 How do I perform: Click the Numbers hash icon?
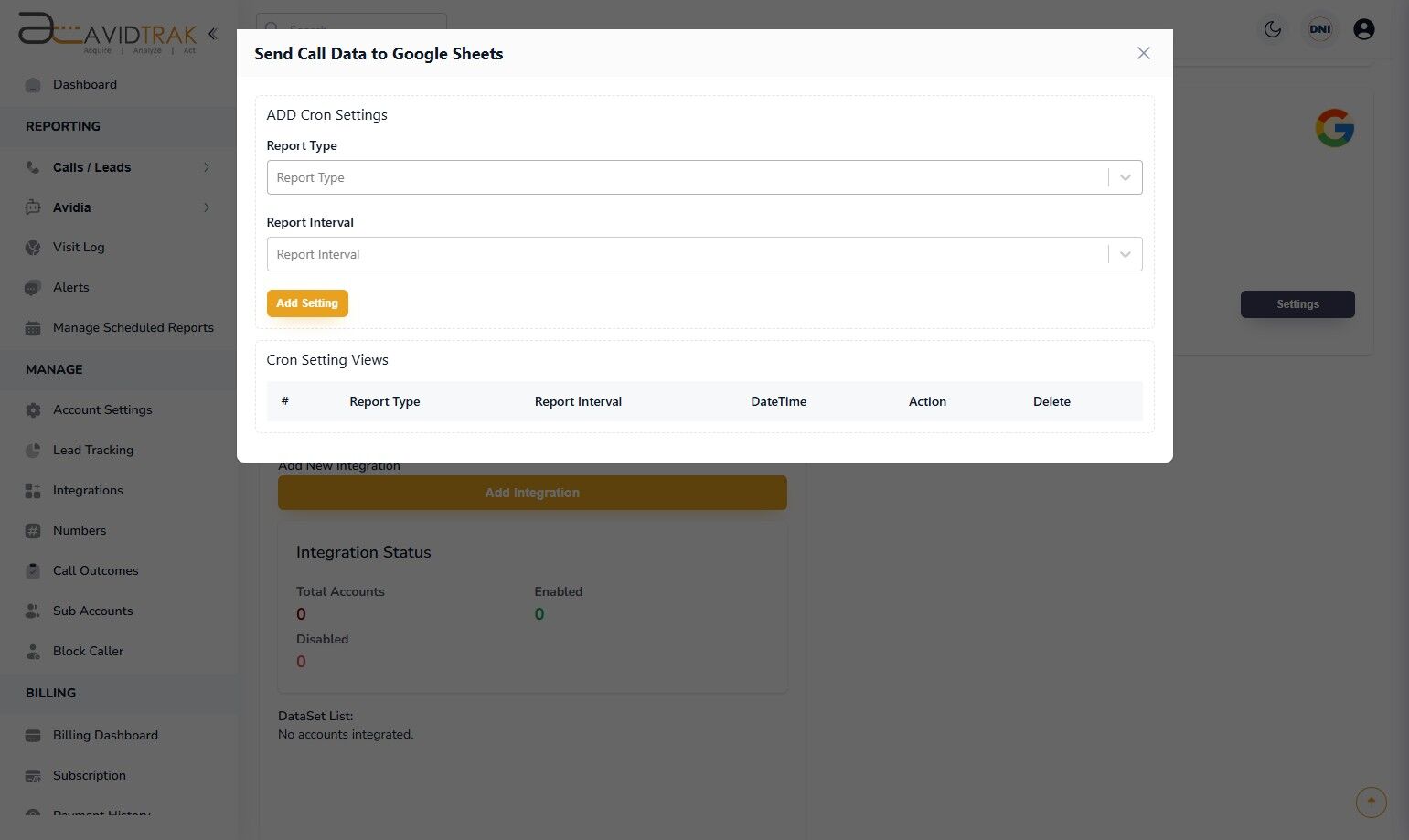pos(33,531)
